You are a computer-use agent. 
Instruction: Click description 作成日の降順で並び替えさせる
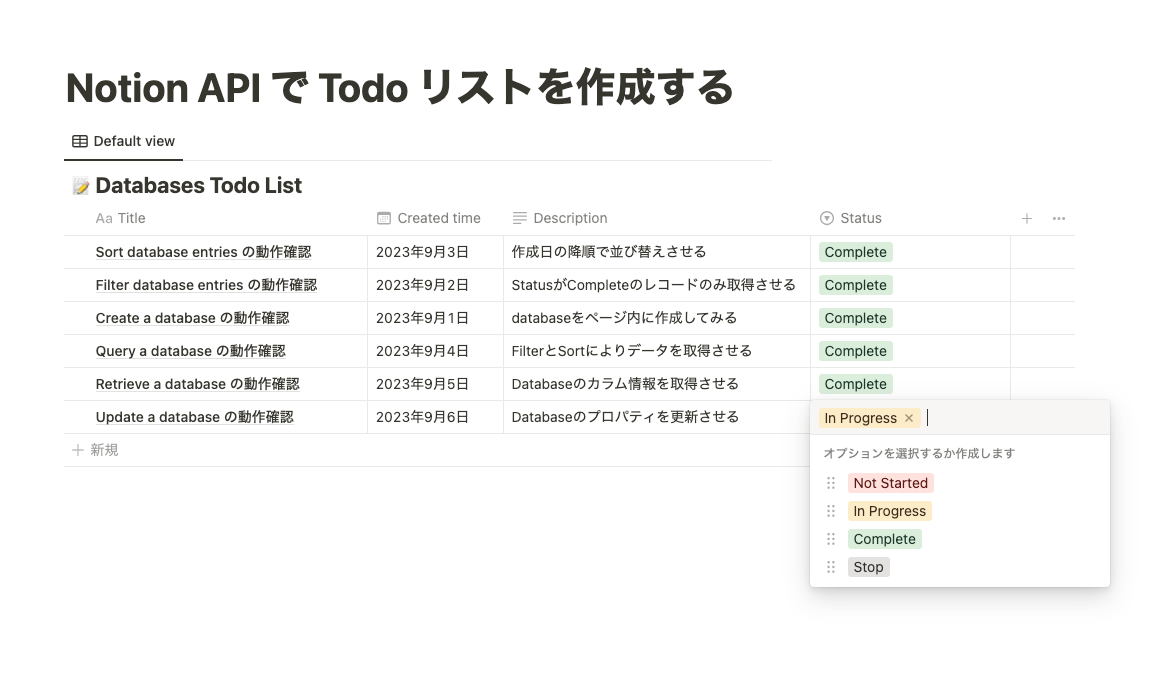point(609,252)
